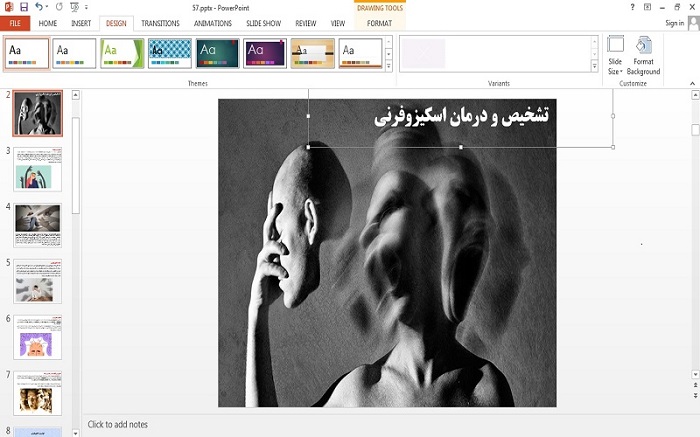700x437 pixels.
Task: Click the Sign in link
Action: tap(673, 22)
